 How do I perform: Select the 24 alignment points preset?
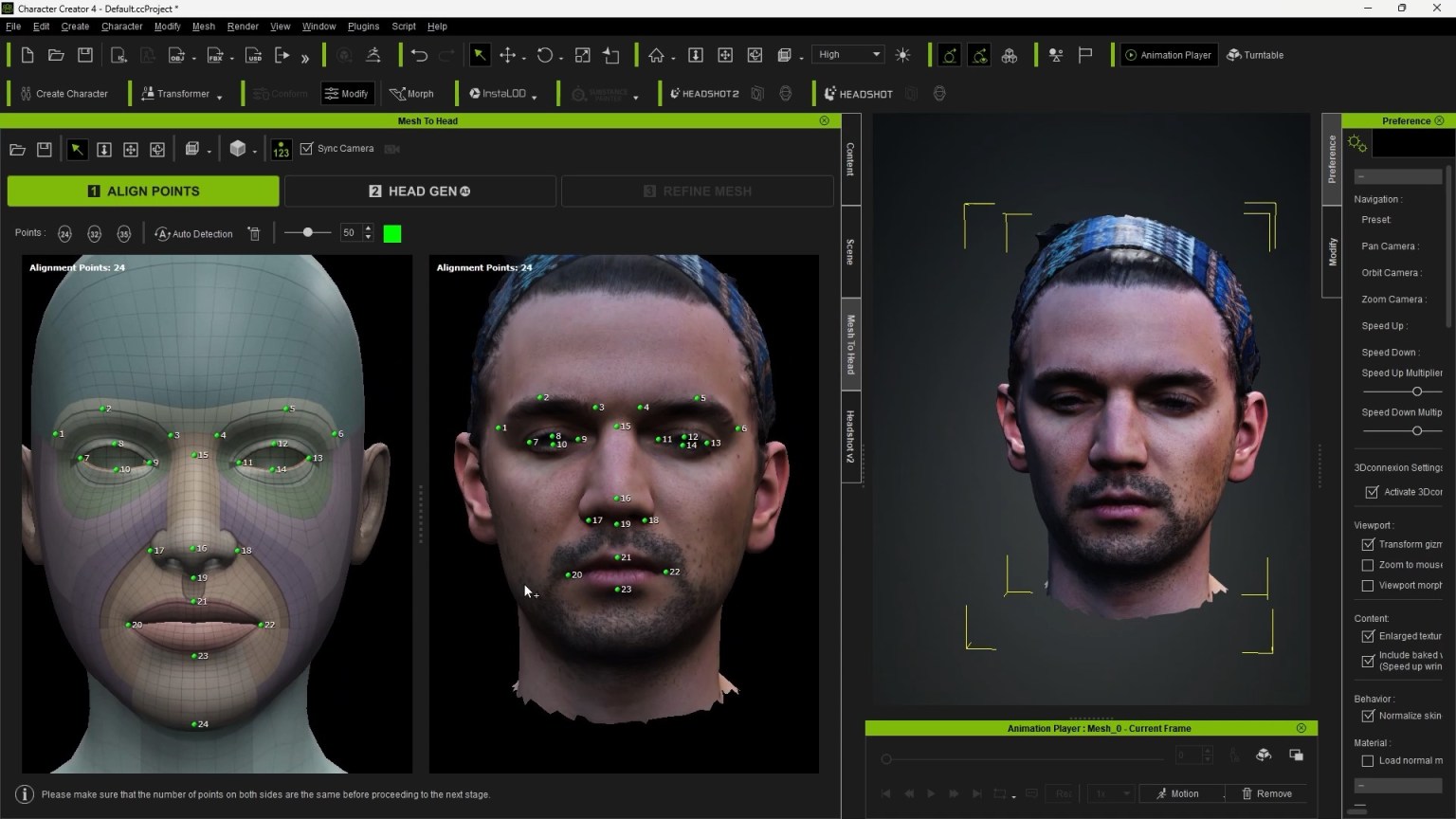[64, 233]
